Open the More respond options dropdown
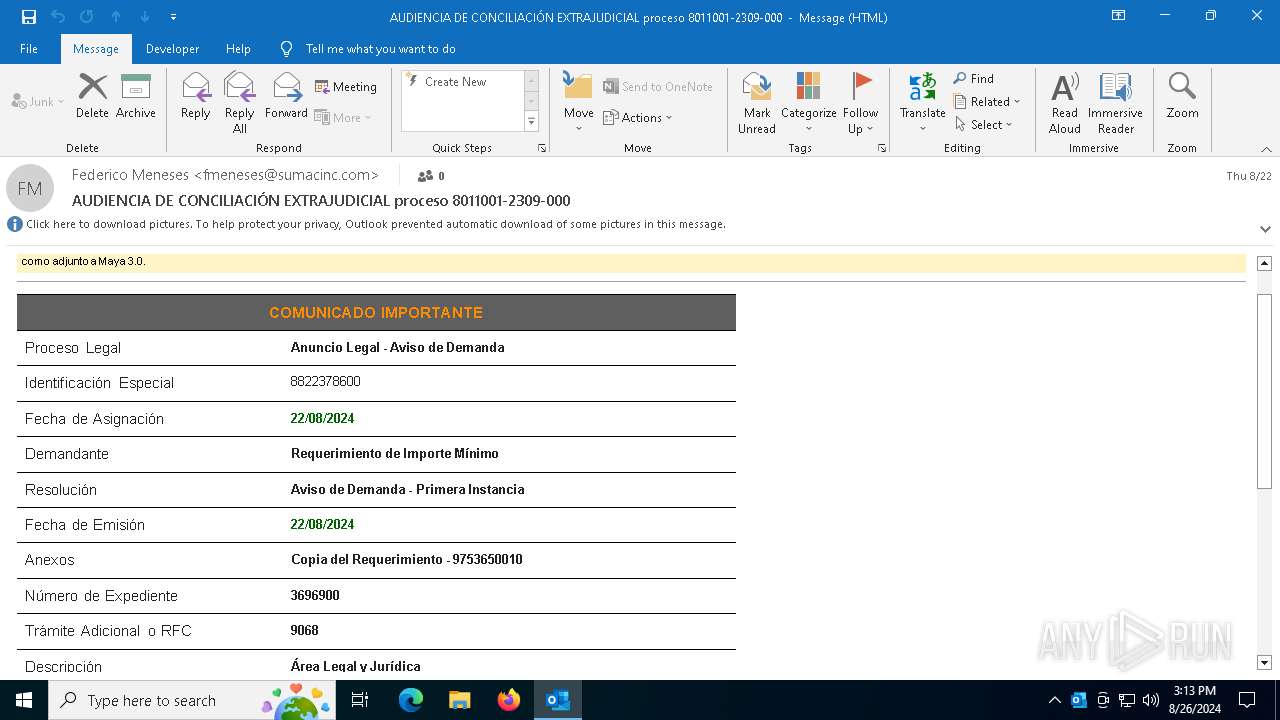Viewport: 1280px width, 720px height. (343, 117)
